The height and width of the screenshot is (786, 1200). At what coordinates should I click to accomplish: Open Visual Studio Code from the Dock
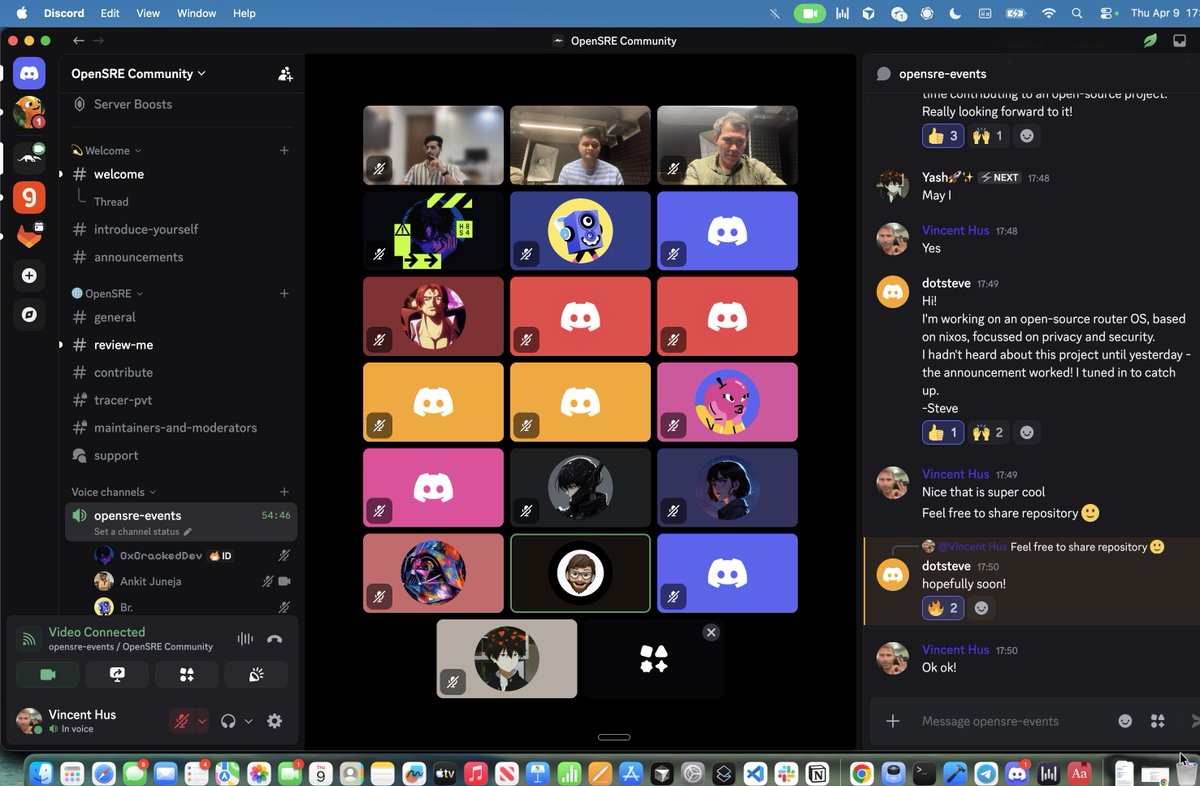point(753,773)
